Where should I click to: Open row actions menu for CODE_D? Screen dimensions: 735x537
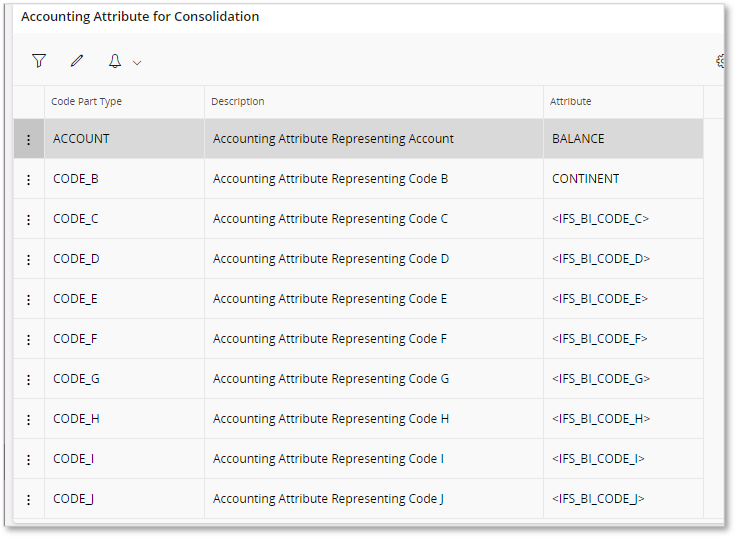[29, 259]
